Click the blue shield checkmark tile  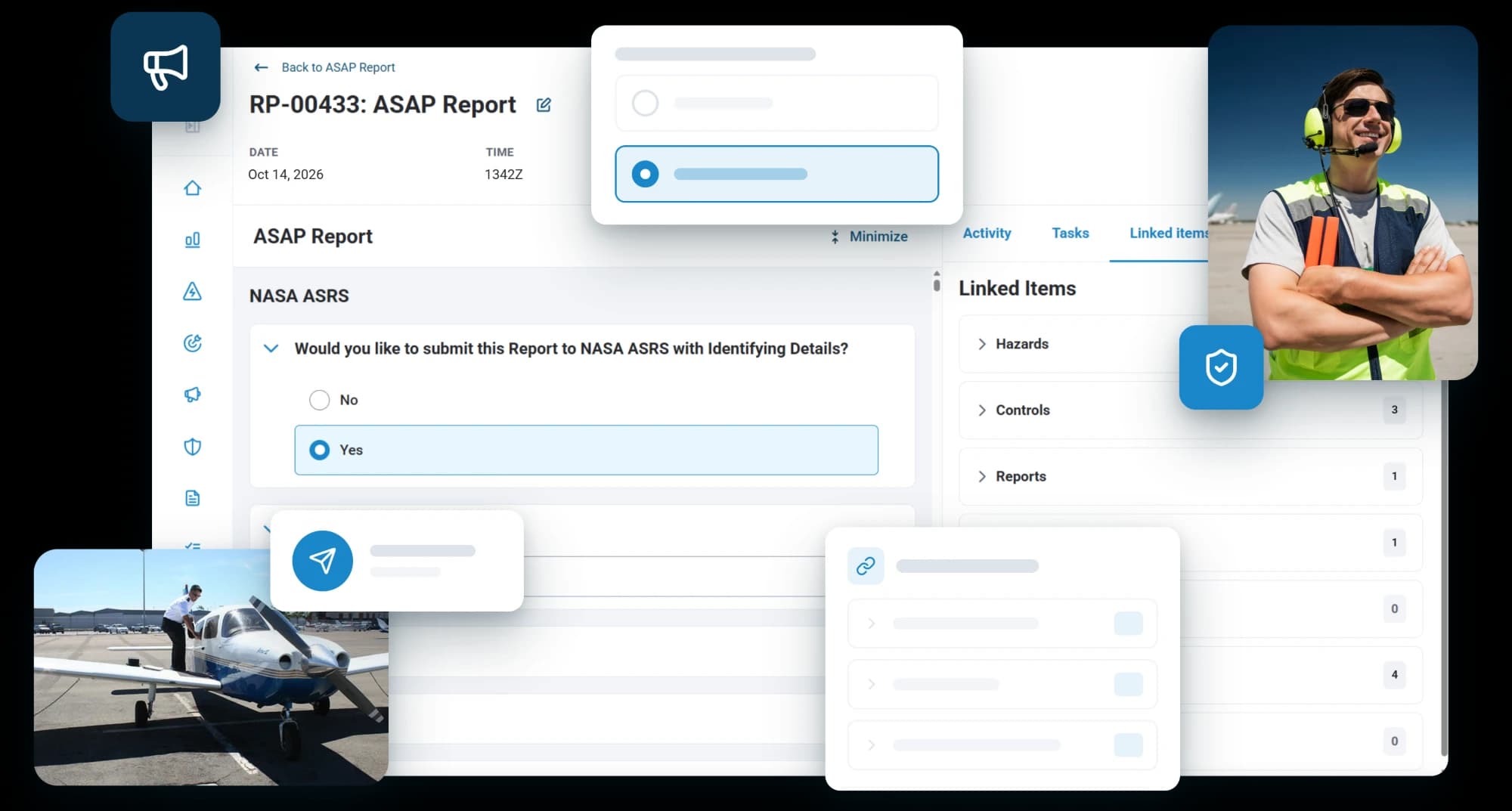(x=1221, y=367)
